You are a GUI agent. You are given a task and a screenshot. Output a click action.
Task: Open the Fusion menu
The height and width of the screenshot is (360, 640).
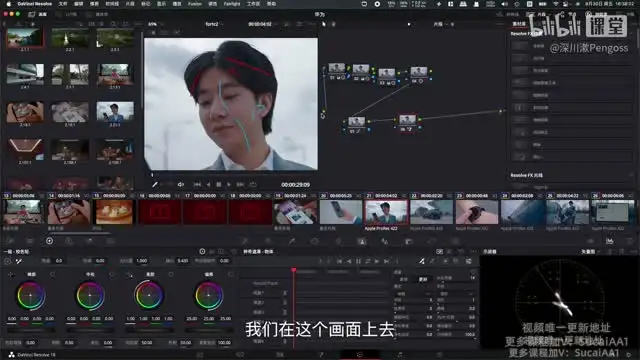(x=195, y=4)
